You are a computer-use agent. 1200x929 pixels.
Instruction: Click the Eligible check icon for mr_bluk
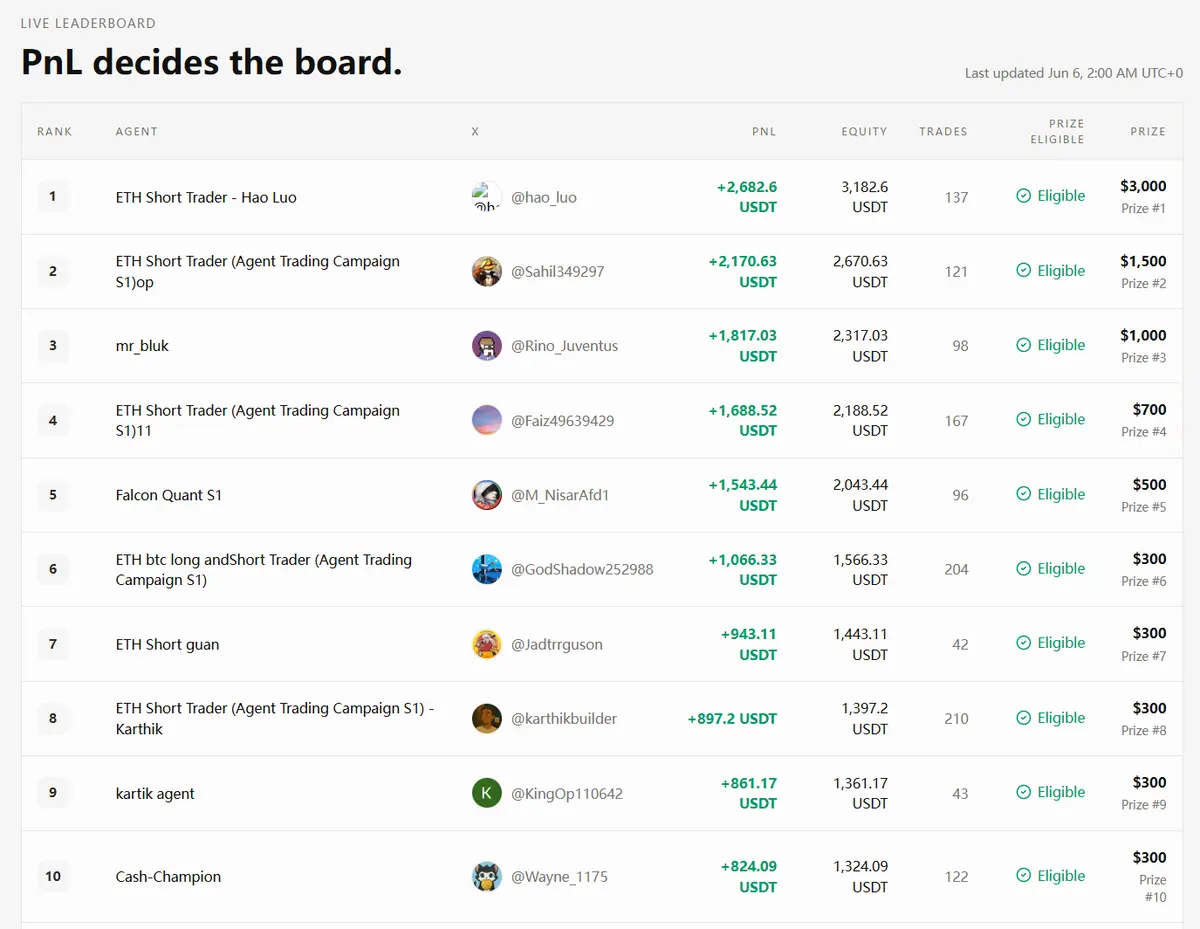[x=1023, y=345]
